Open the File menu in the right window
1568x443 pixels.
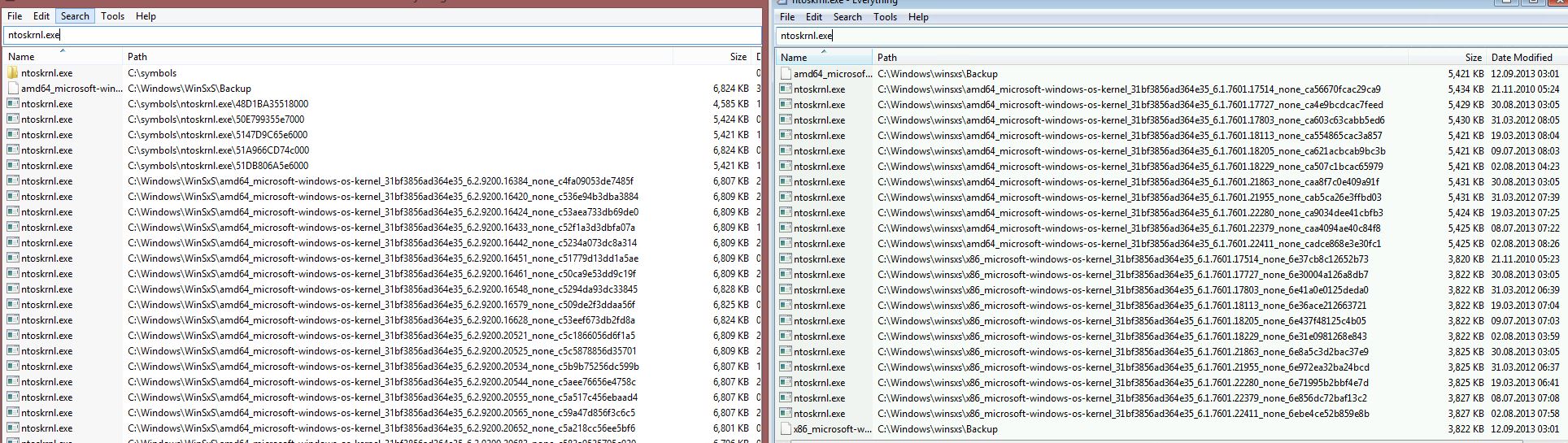787,17
